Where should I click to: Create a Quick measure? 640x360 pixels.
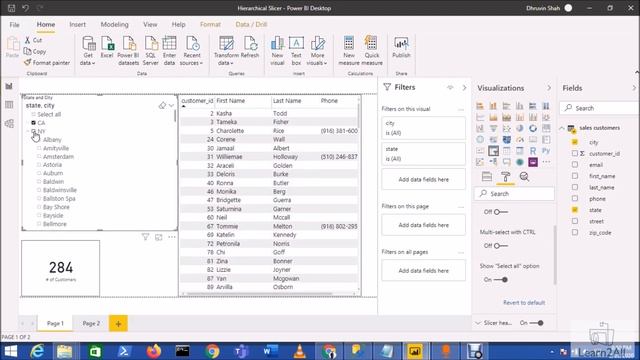click(372, 51)
